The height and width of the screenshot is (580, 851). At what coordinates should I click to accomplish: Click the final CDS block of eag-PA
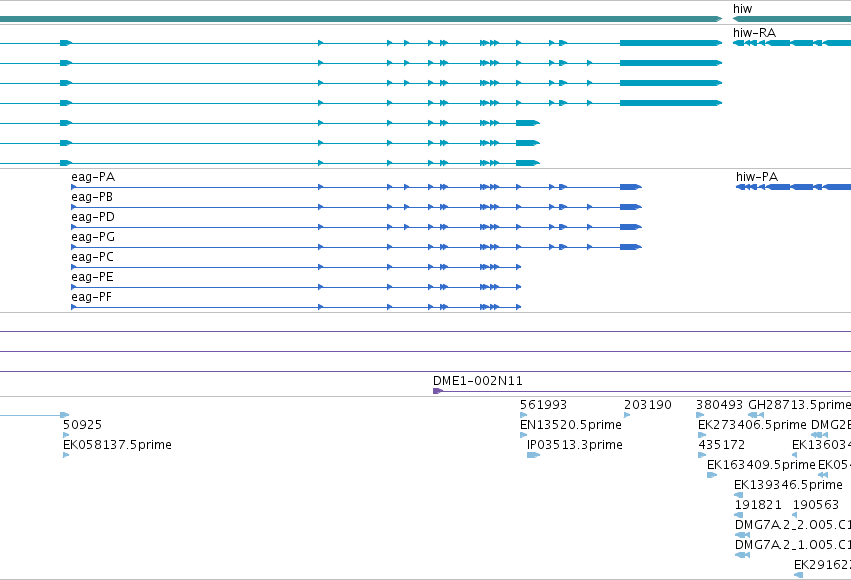coord(631,187)
